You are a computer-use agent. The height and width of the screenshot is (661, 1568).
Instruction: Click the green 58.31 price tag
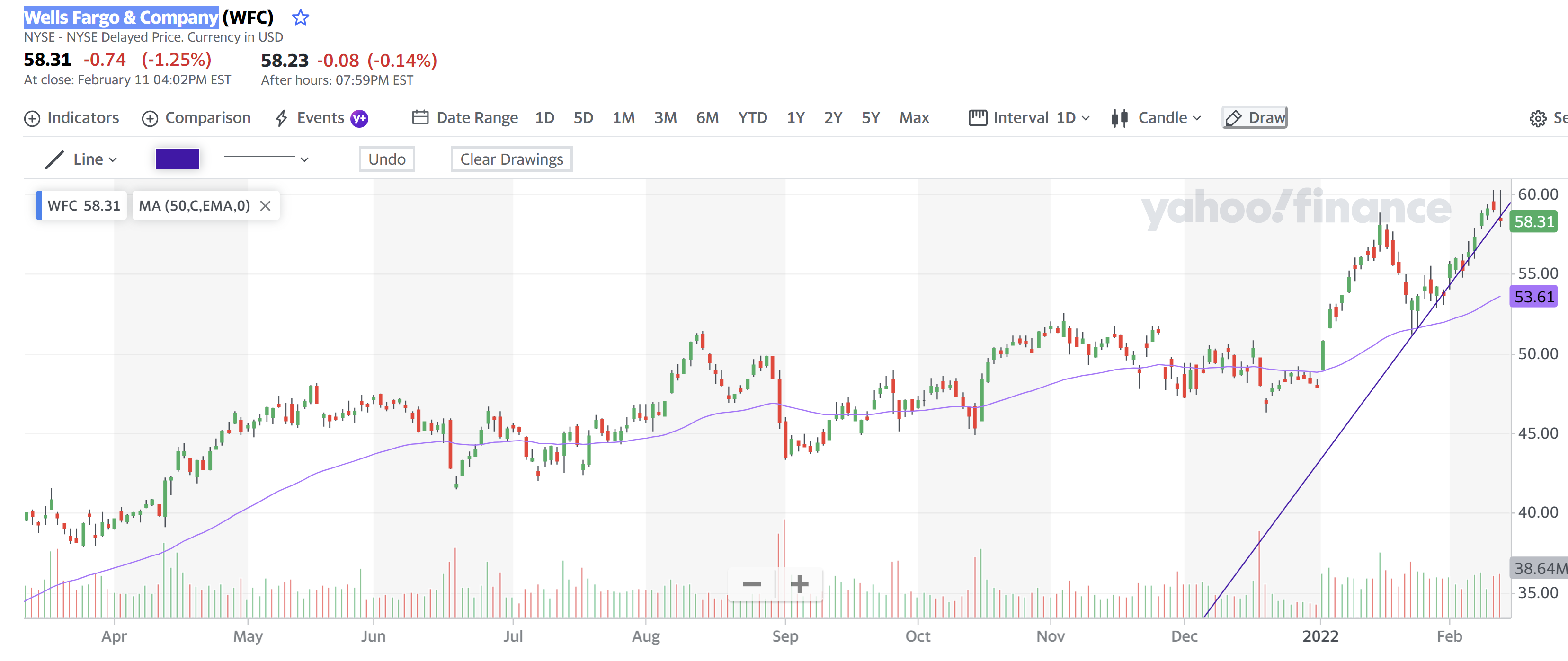(x=1533, y=222)
